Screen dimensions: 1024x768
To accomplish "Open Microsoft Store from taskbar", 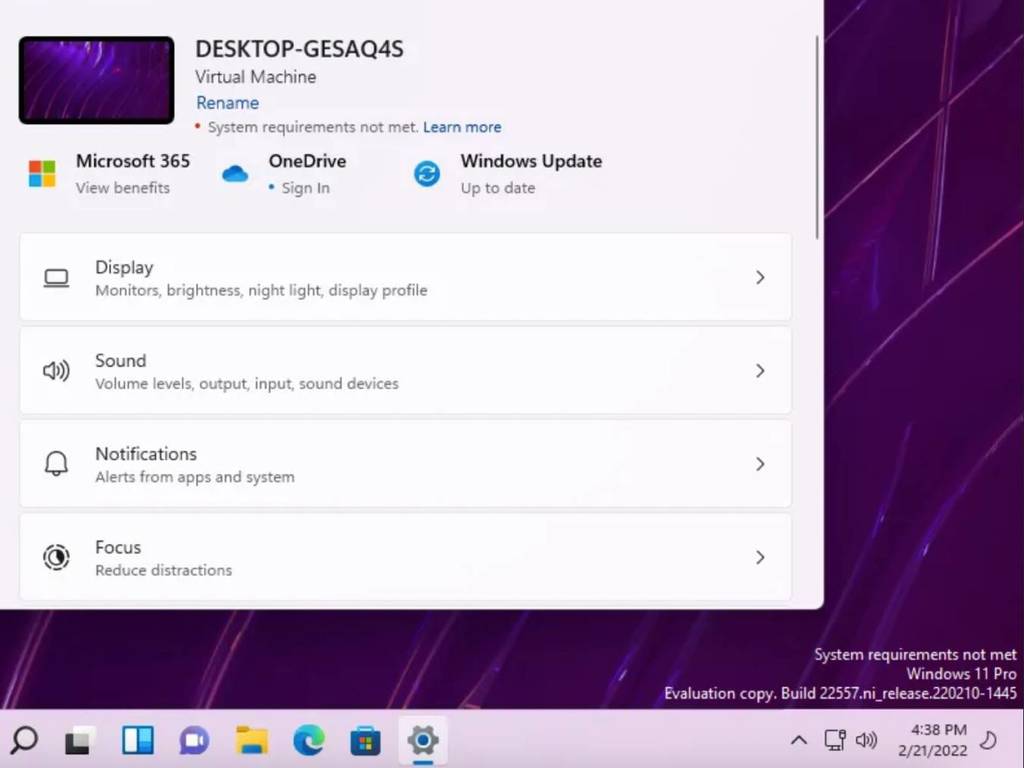I will 365,740.
